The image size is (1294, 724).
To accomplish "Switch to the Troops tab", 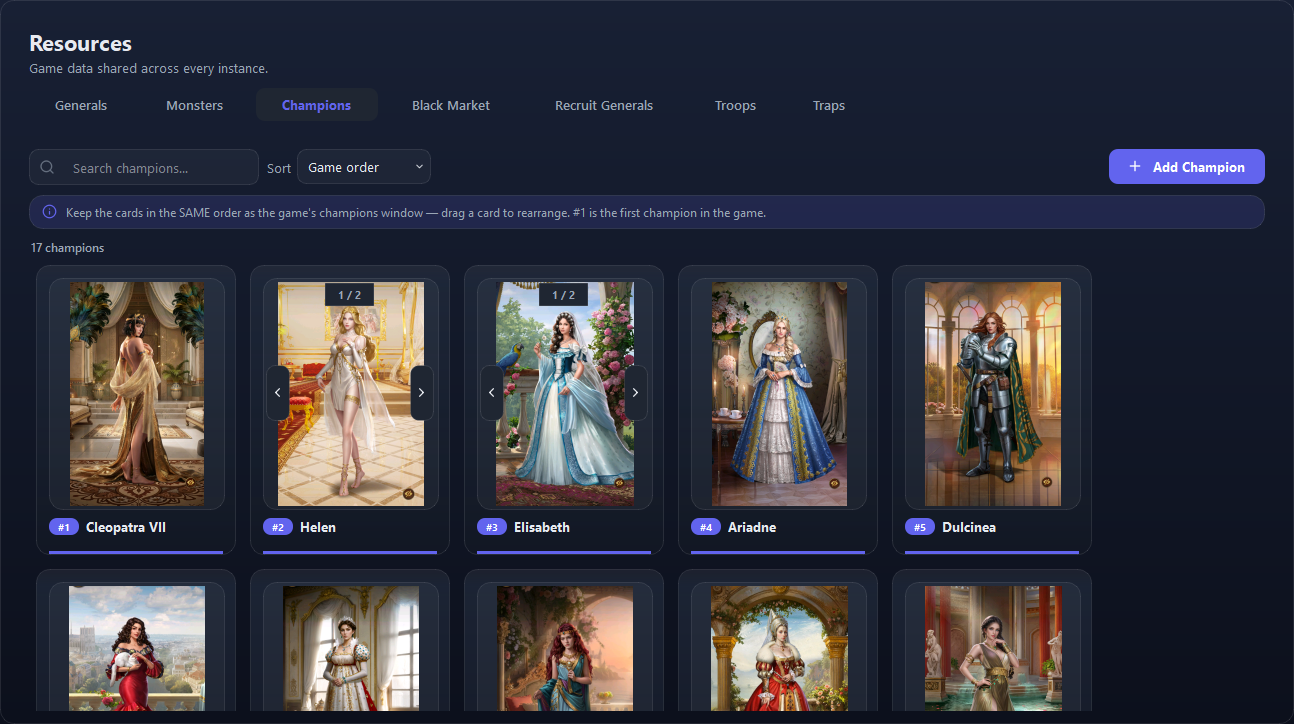I will pyautogui.click(x=735, y=105).
